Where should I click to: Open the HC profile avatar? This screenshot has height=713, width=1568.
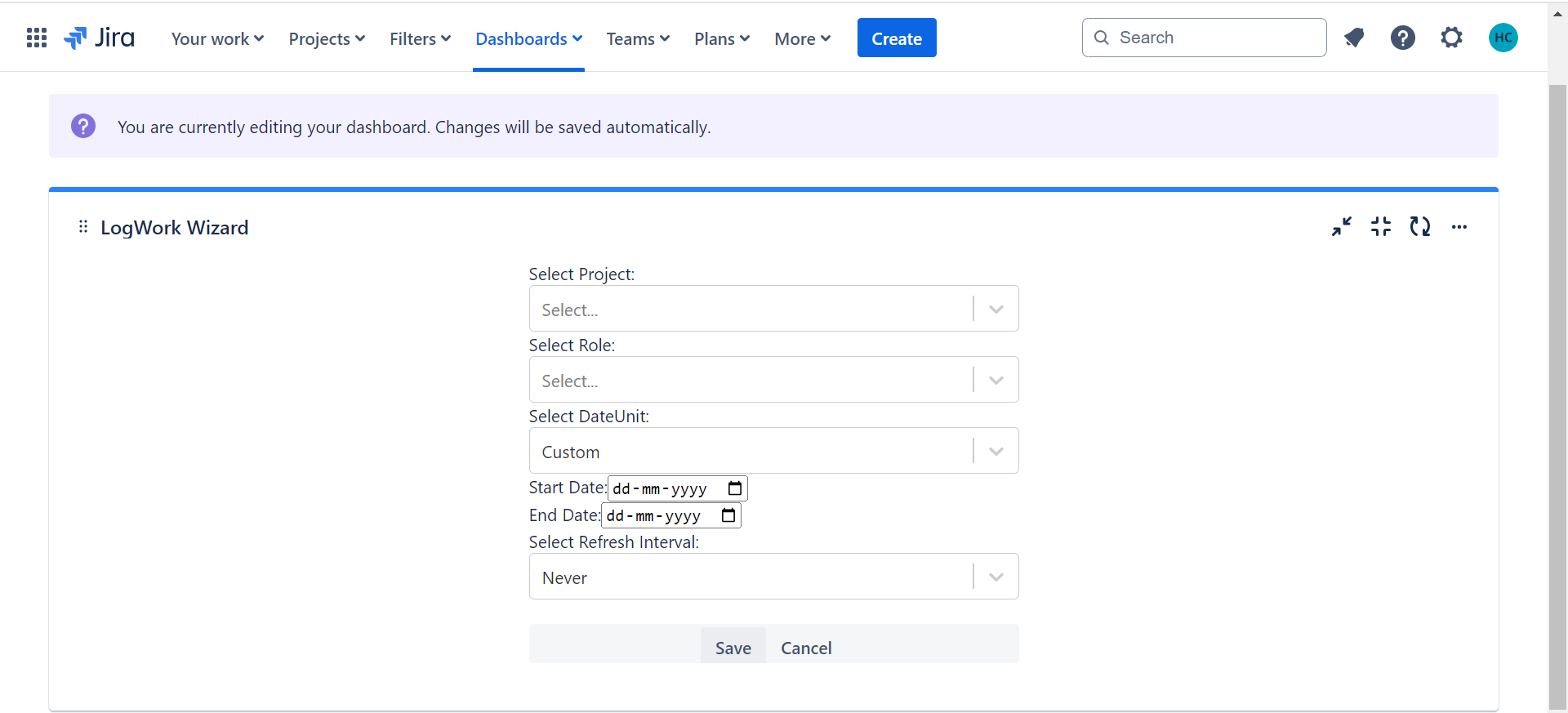click(x=1503, y=38)
